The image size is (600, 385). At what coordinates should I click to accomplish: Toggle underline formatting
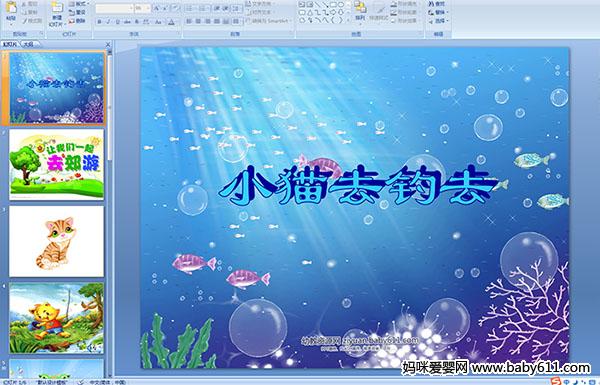click(118, 22)
